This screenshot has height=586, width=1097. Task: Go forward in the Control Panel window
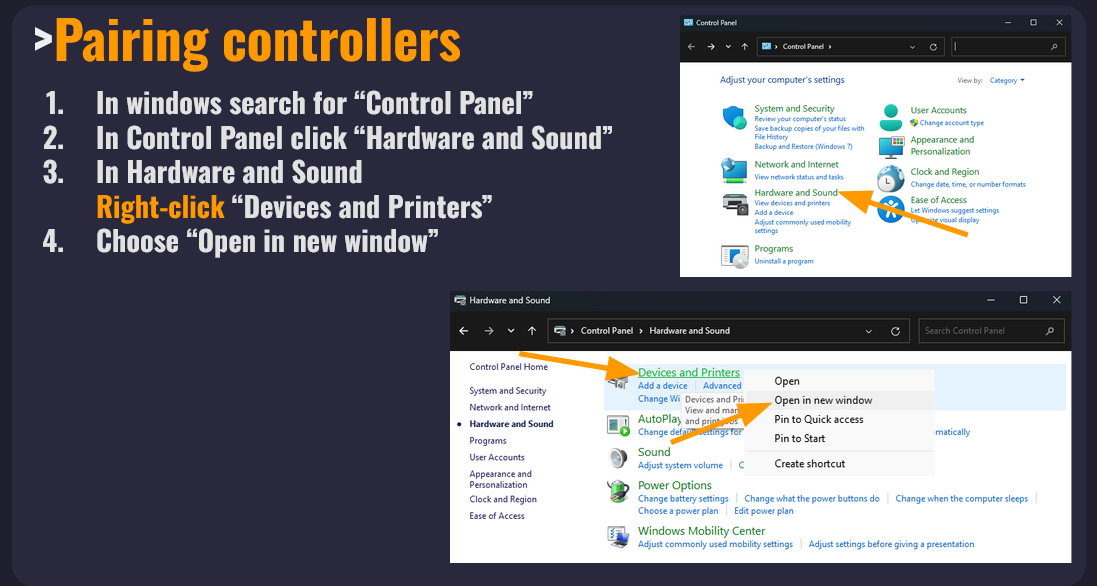click(x=711, y=47)
